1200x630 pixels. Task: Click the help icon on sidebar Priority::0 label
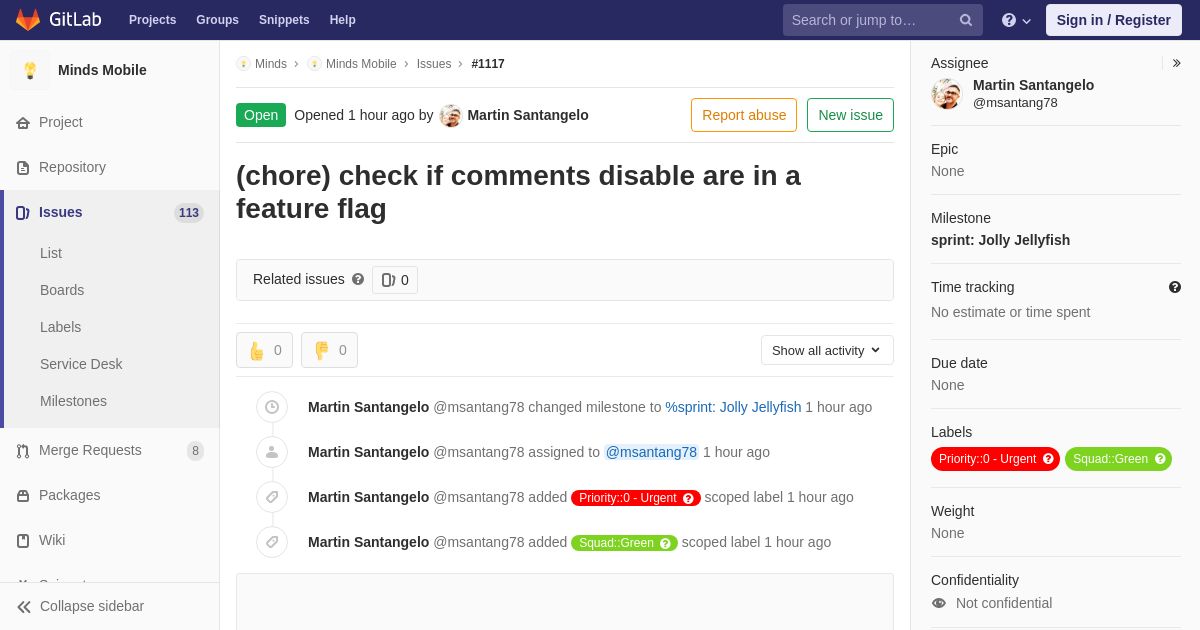(x=1048, y=459)
